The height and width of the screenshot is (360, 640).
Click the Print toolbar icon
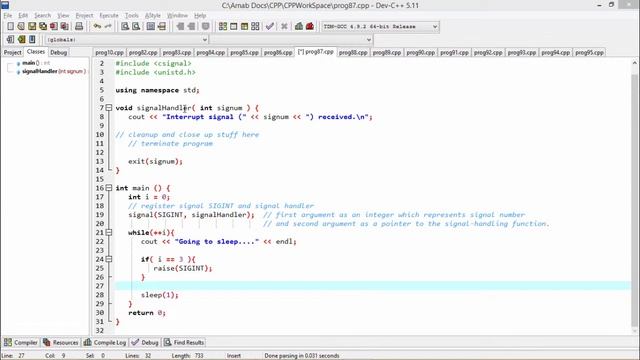click(x=79, y=27)
